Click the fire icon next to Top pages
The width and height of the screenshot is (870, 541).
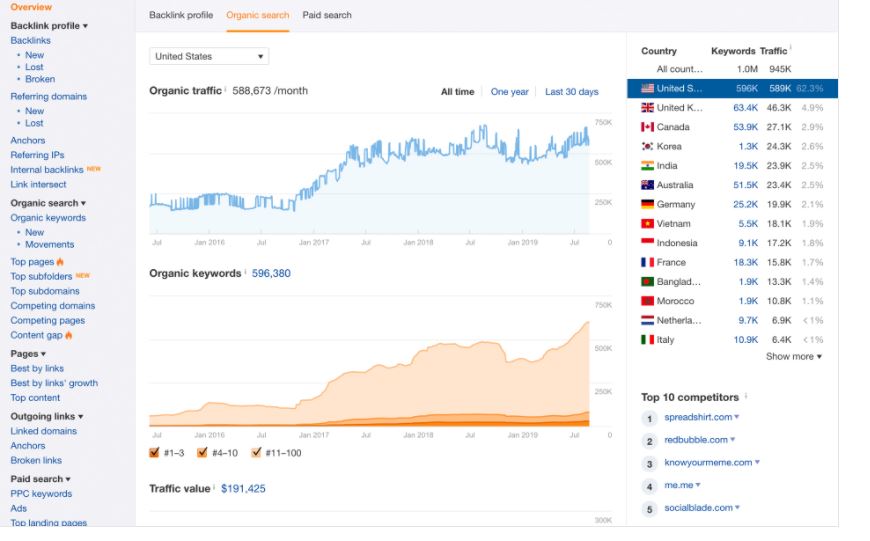60,261
